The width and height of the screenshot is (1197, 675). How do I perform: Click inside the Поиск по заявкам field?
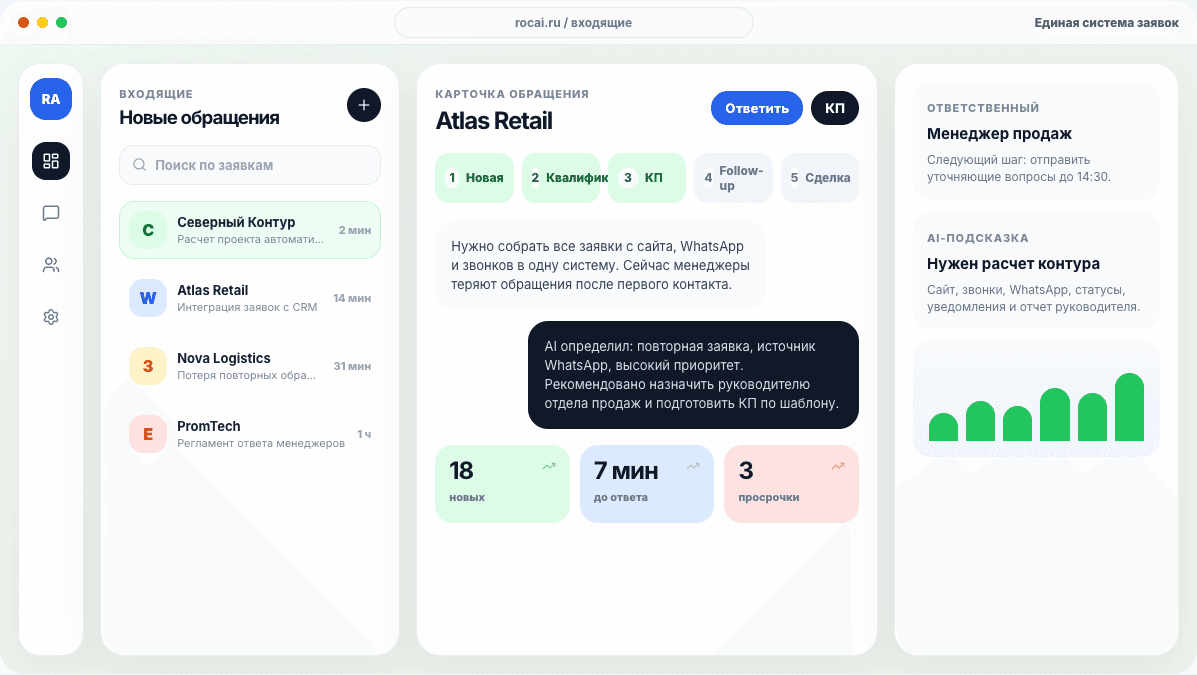(x=249, y=164)
